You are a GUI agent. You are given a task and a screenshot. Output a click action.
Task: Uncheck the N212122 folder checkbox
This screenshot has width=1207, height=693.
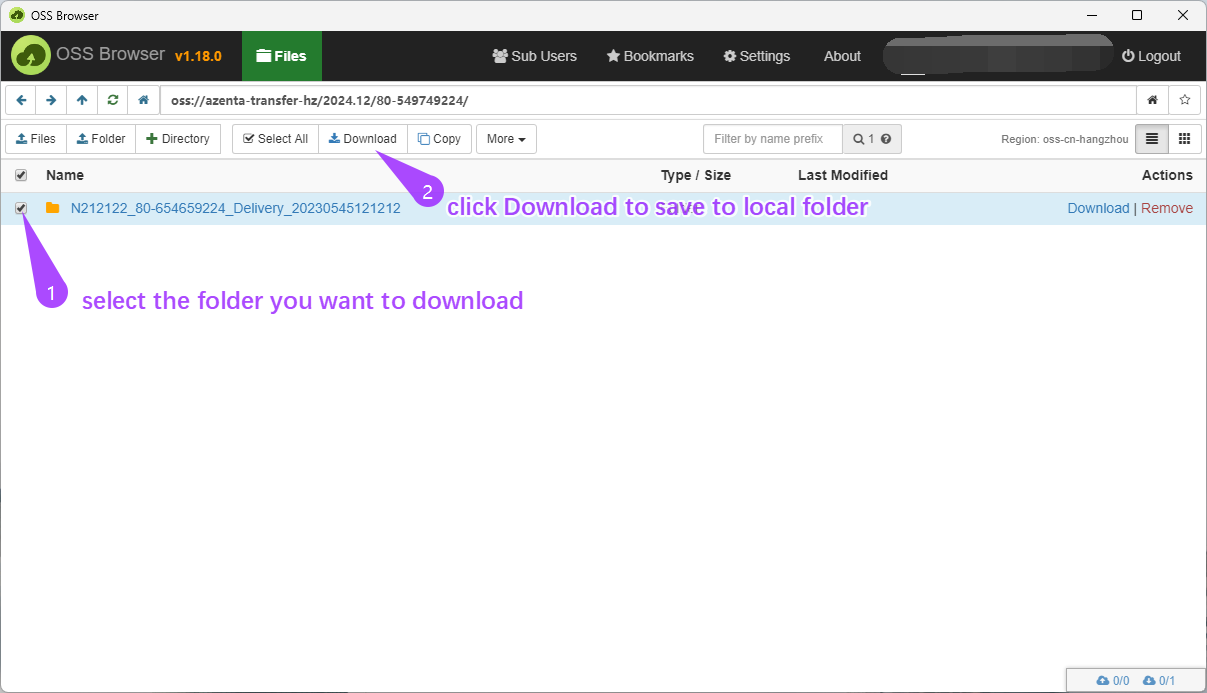click(x=21, y=208)
